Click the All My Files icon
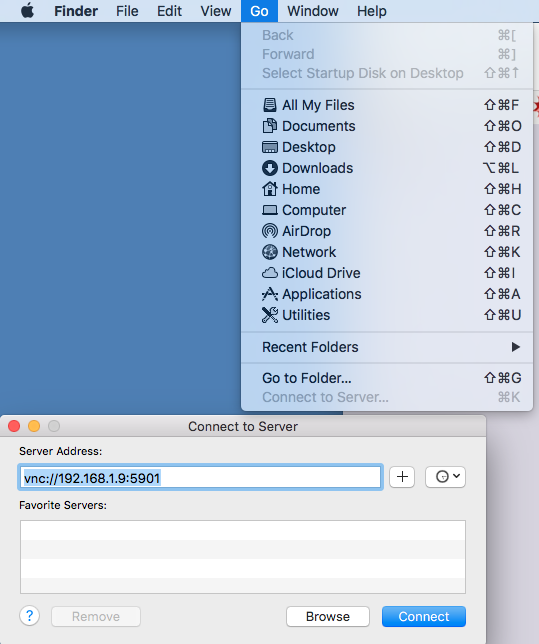Image resolution: width=539 pixels, height=644 pixels. click(x=270, y=105)
